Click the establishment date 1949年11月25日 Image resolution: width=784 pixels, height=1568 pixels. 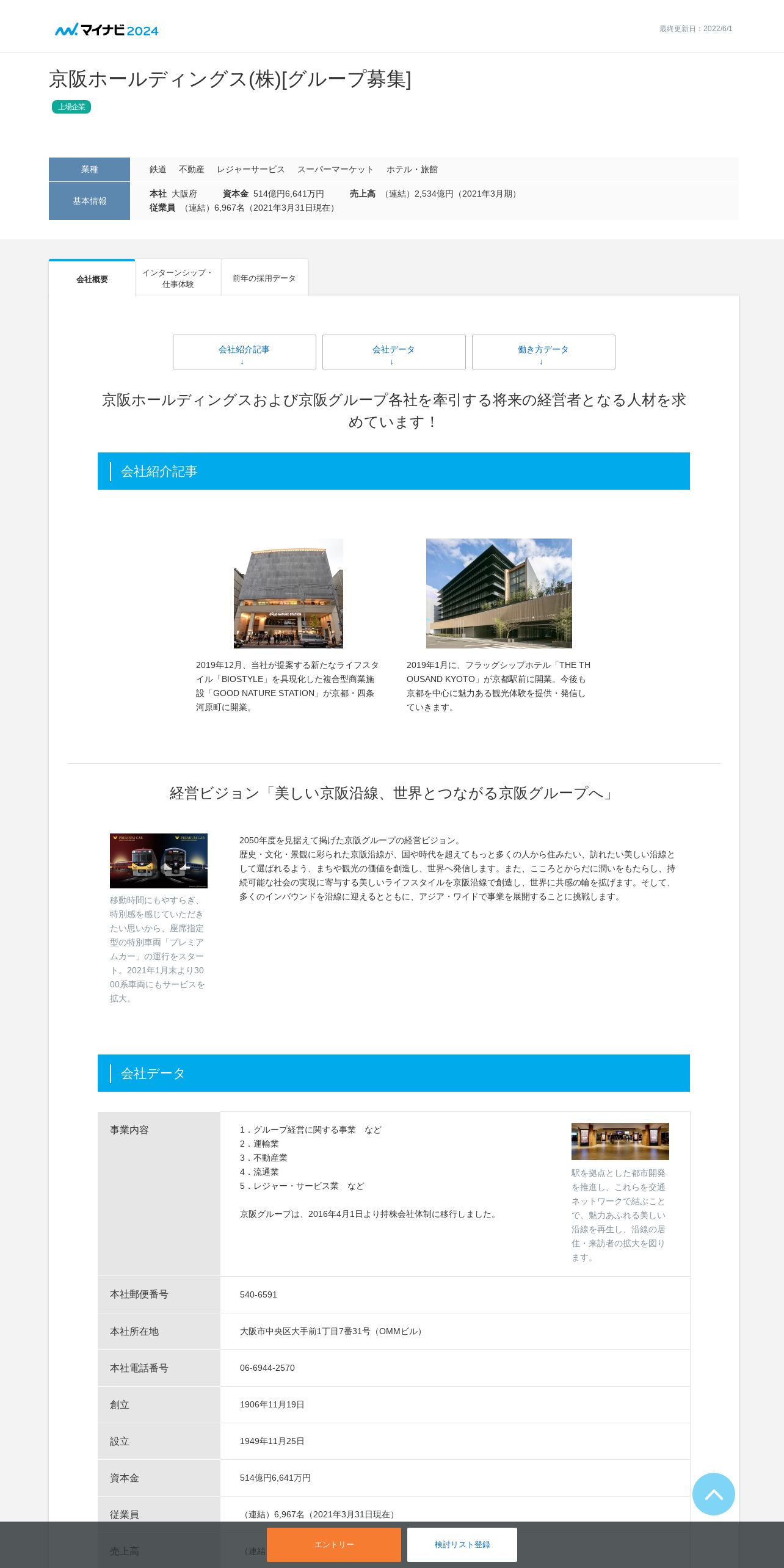pos(272,1441)
